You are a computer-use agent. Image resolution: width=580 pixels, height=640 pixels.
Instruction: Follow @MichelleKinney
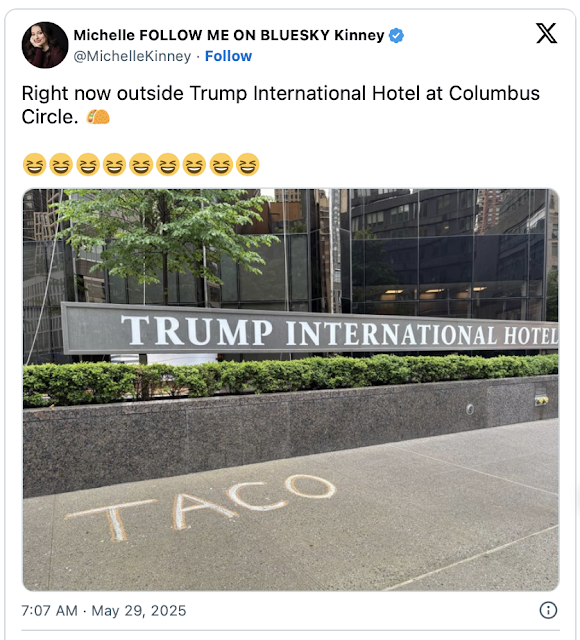pos(228,56)
